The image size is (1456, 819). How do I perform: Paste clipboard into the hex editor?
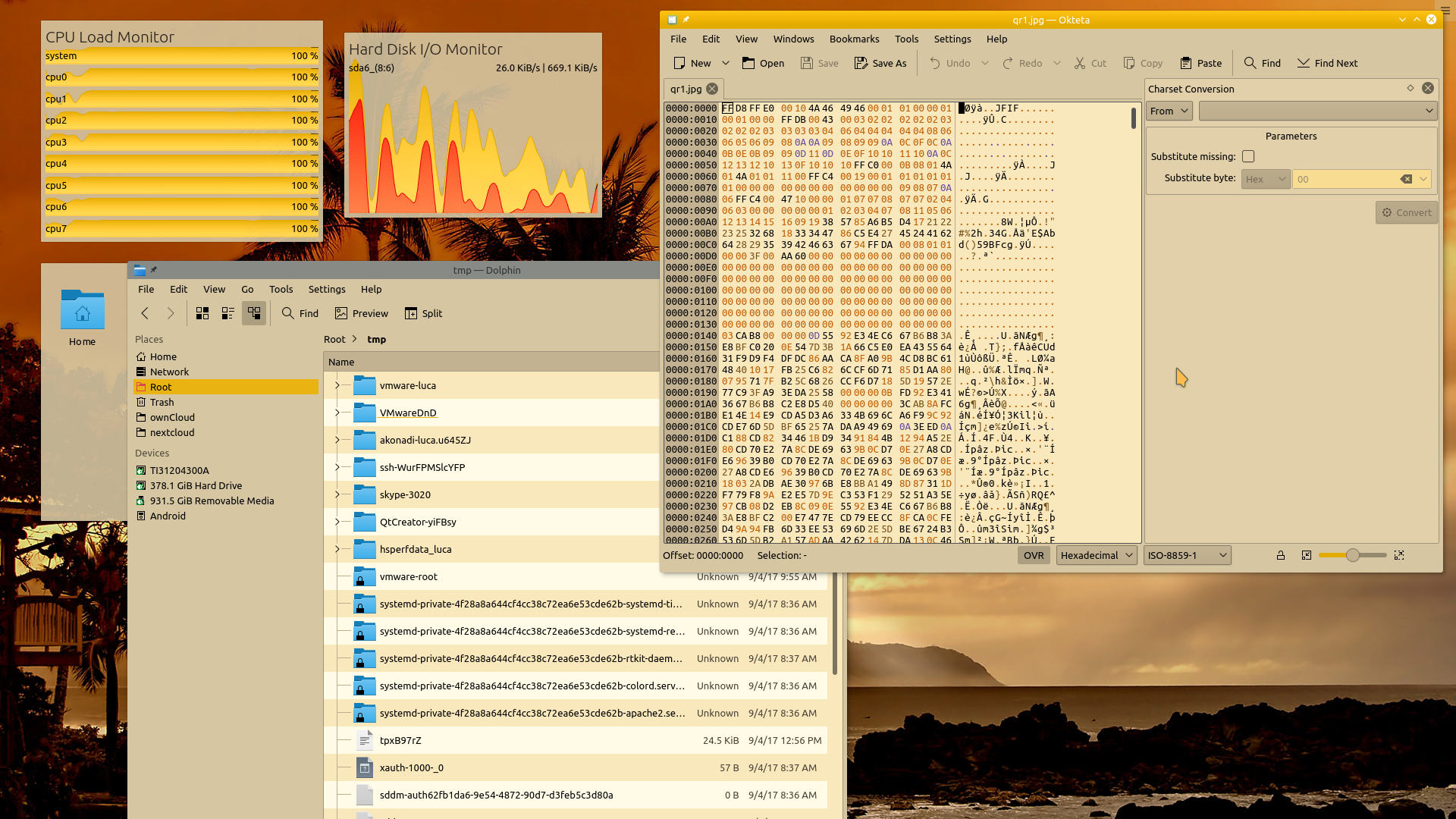coord(1201,63)
